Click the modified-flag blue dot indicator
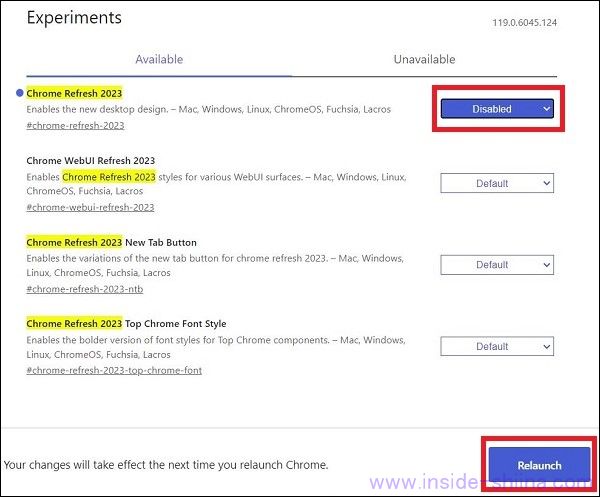600x497 pixels. point(20,93)
